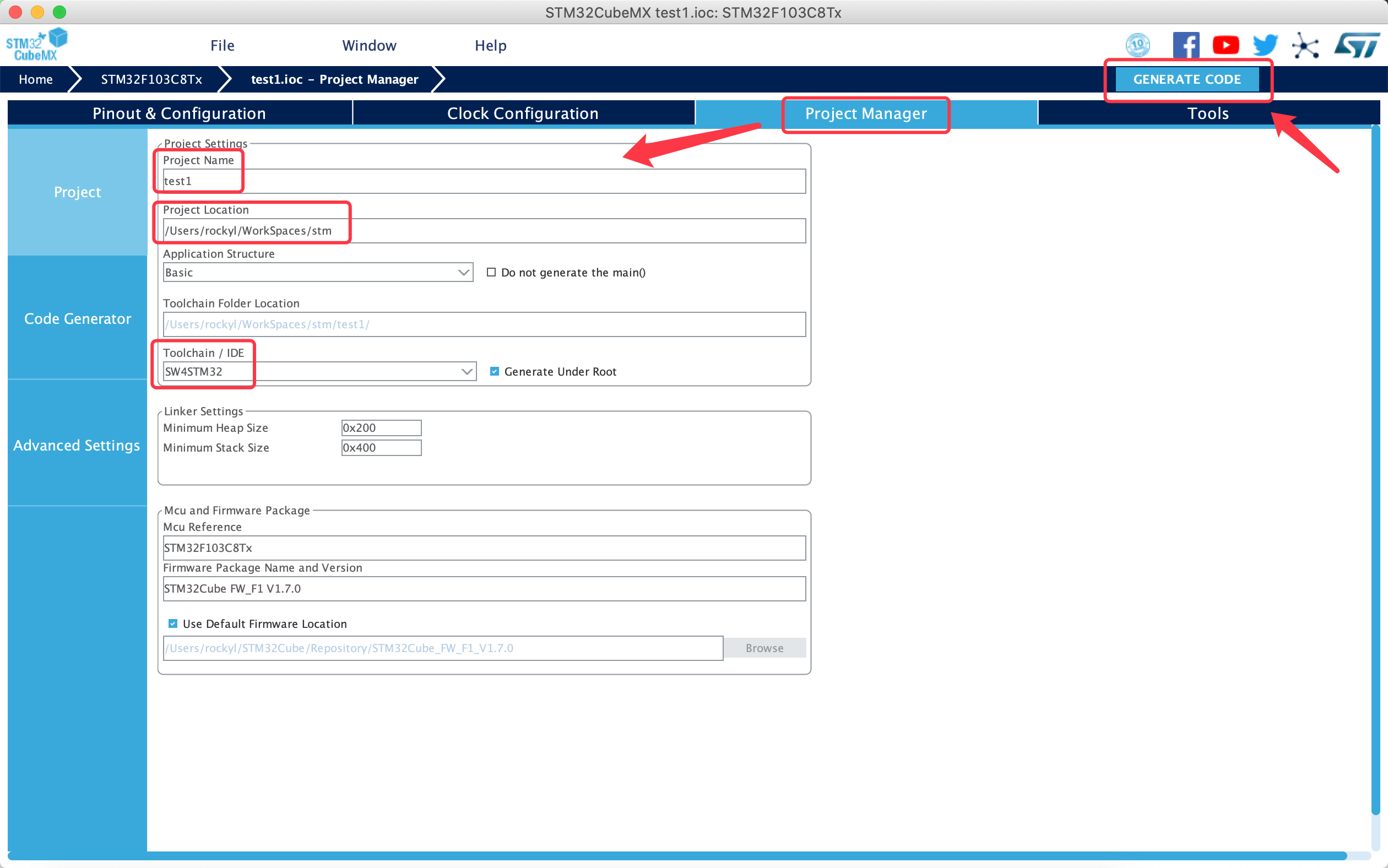
Task: Uncheck Generate Under Root option
Action: pos(494,371)
